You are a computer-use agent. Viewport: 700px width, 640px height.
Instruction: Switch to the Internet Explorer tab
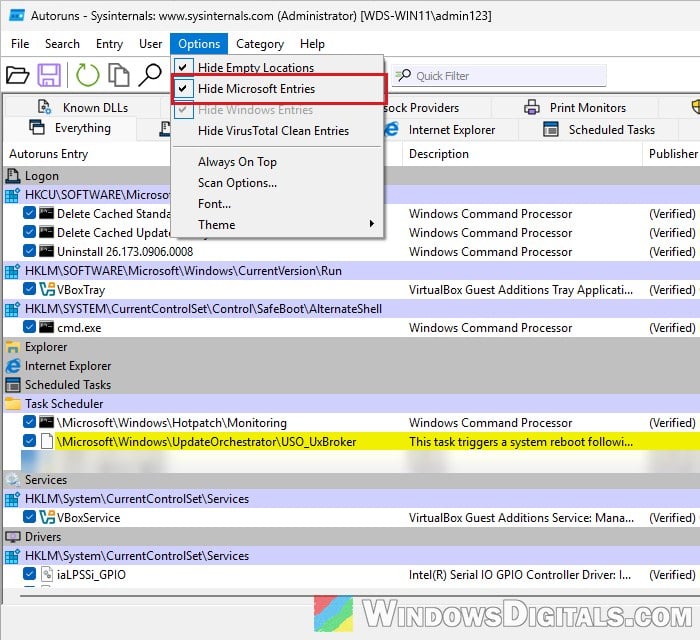click(451, 129)
